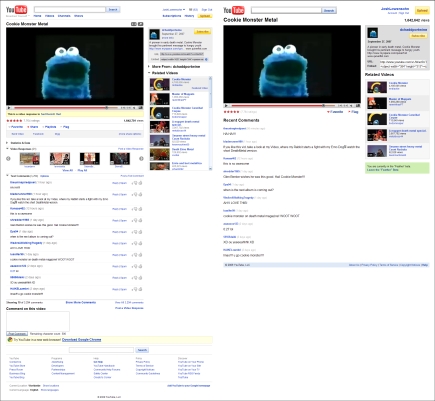
Task: Click the wide-player icon above the left video
Action: 134,24
